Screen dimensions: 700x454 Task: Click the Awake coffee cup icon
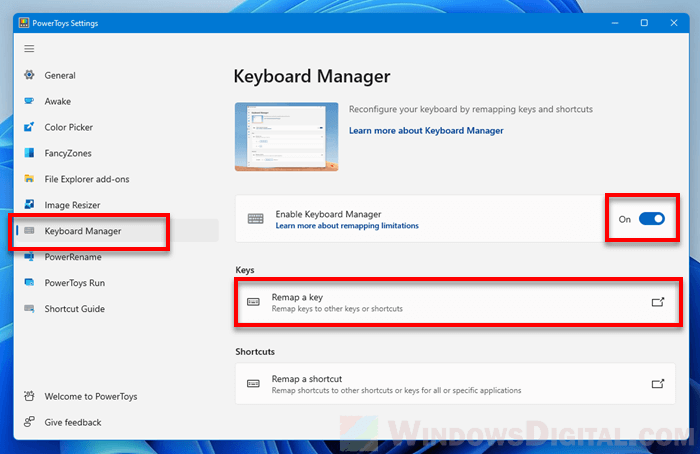tap(29, 101)
